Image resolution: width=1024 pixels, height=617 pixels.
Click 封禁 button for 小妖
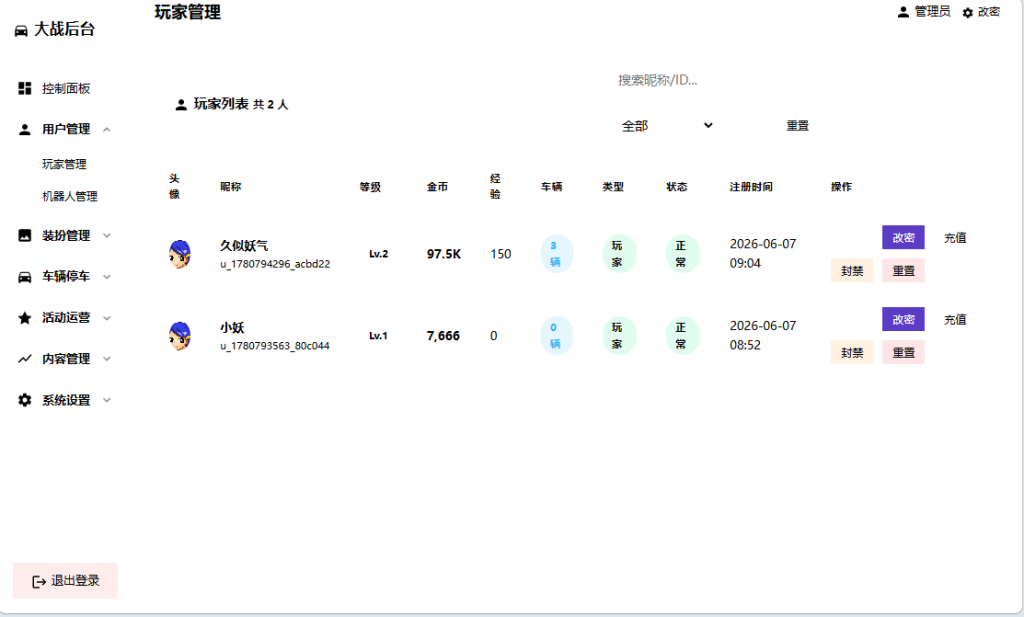pos(852,353)
